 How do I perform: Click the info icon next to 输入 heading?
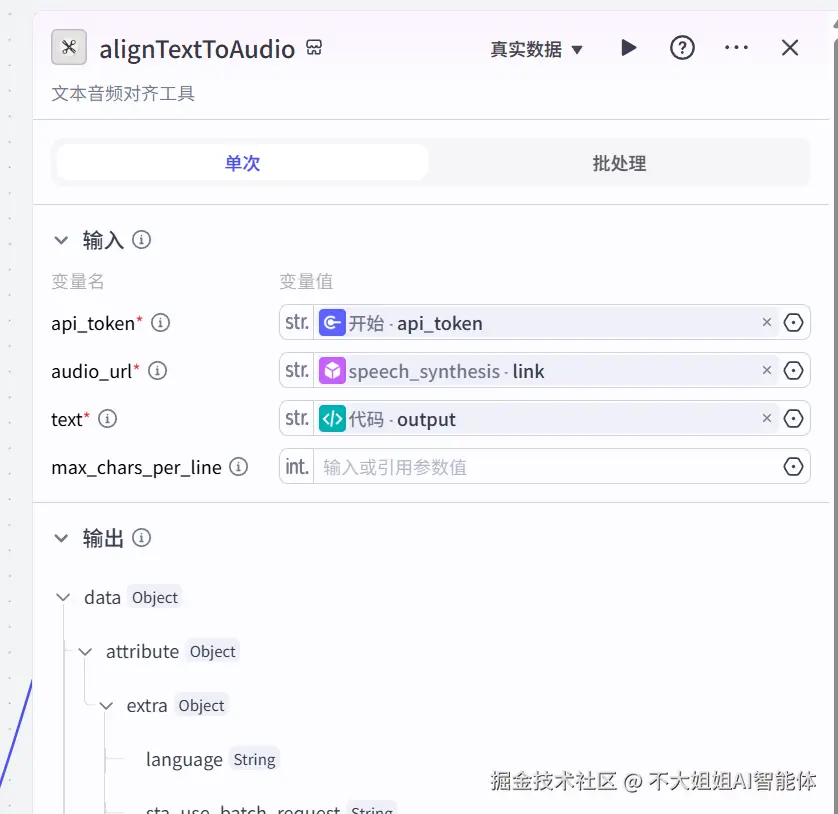[x=141, y=239]
